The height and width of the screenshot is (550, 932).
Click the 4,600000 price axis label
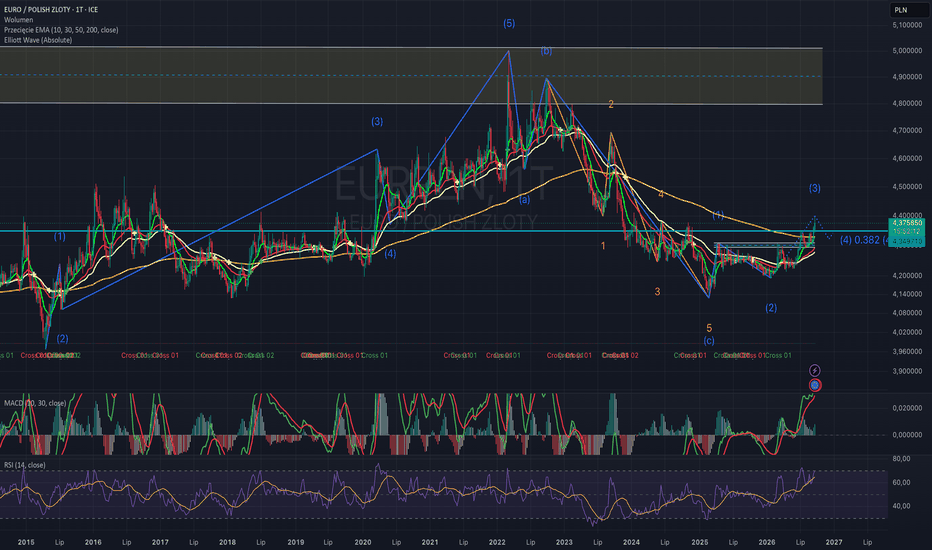pos(907,158)
